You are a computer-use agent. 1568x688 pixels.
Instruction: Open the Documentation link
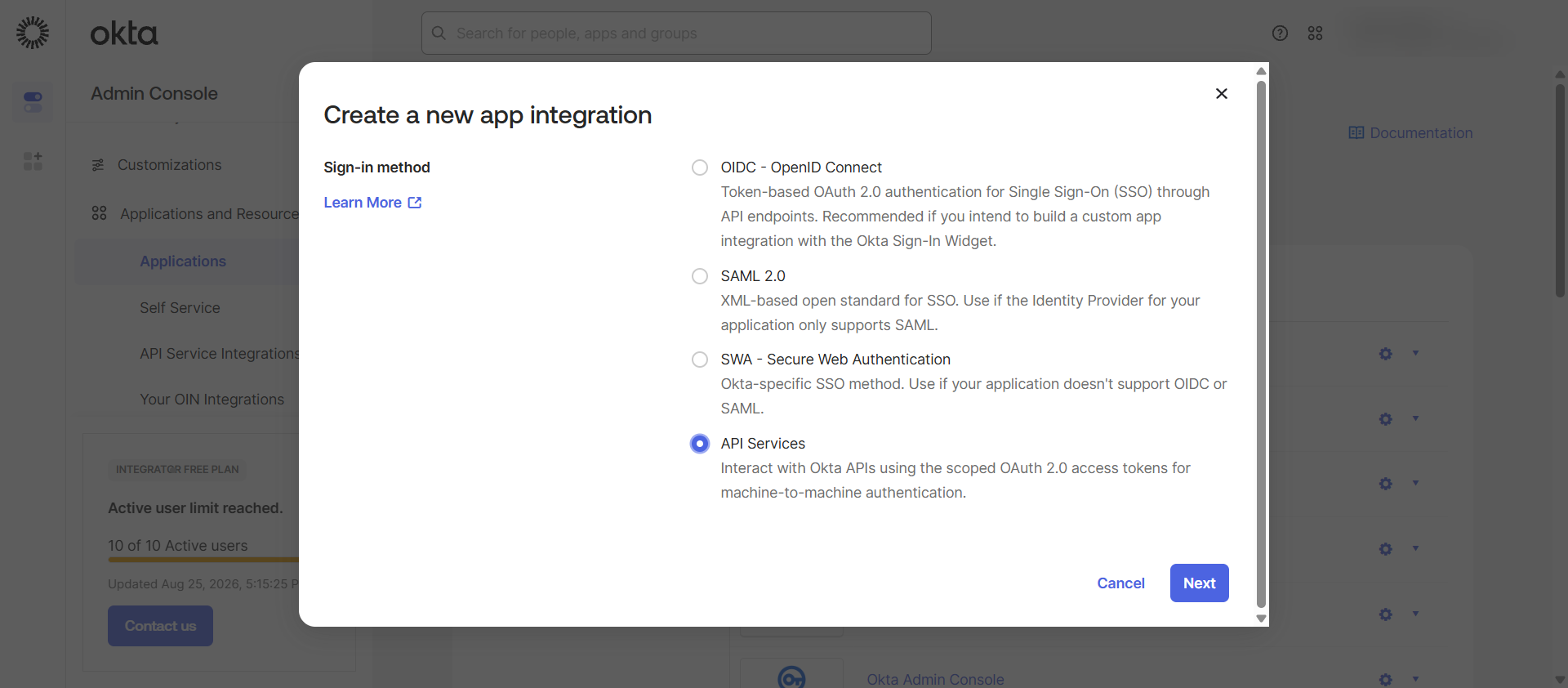1421,133
